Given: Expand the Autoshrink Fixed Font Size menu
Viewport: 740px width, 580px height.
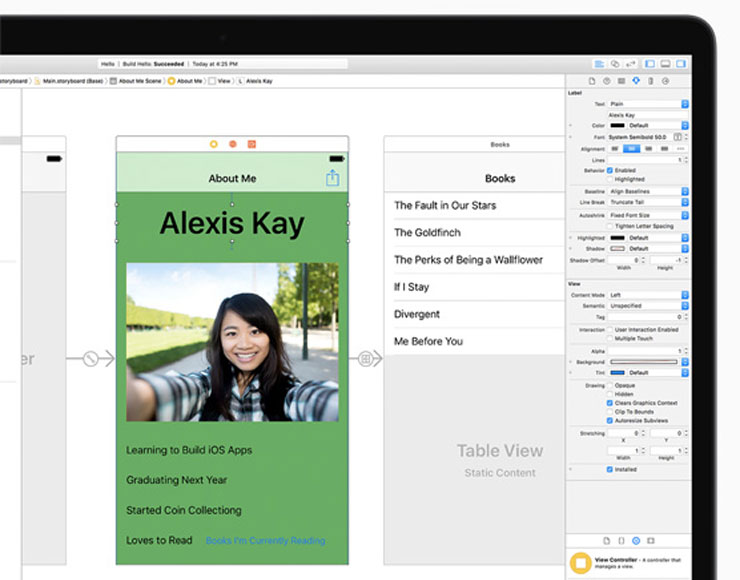Looking at the screenshot, I should point(648,215).
